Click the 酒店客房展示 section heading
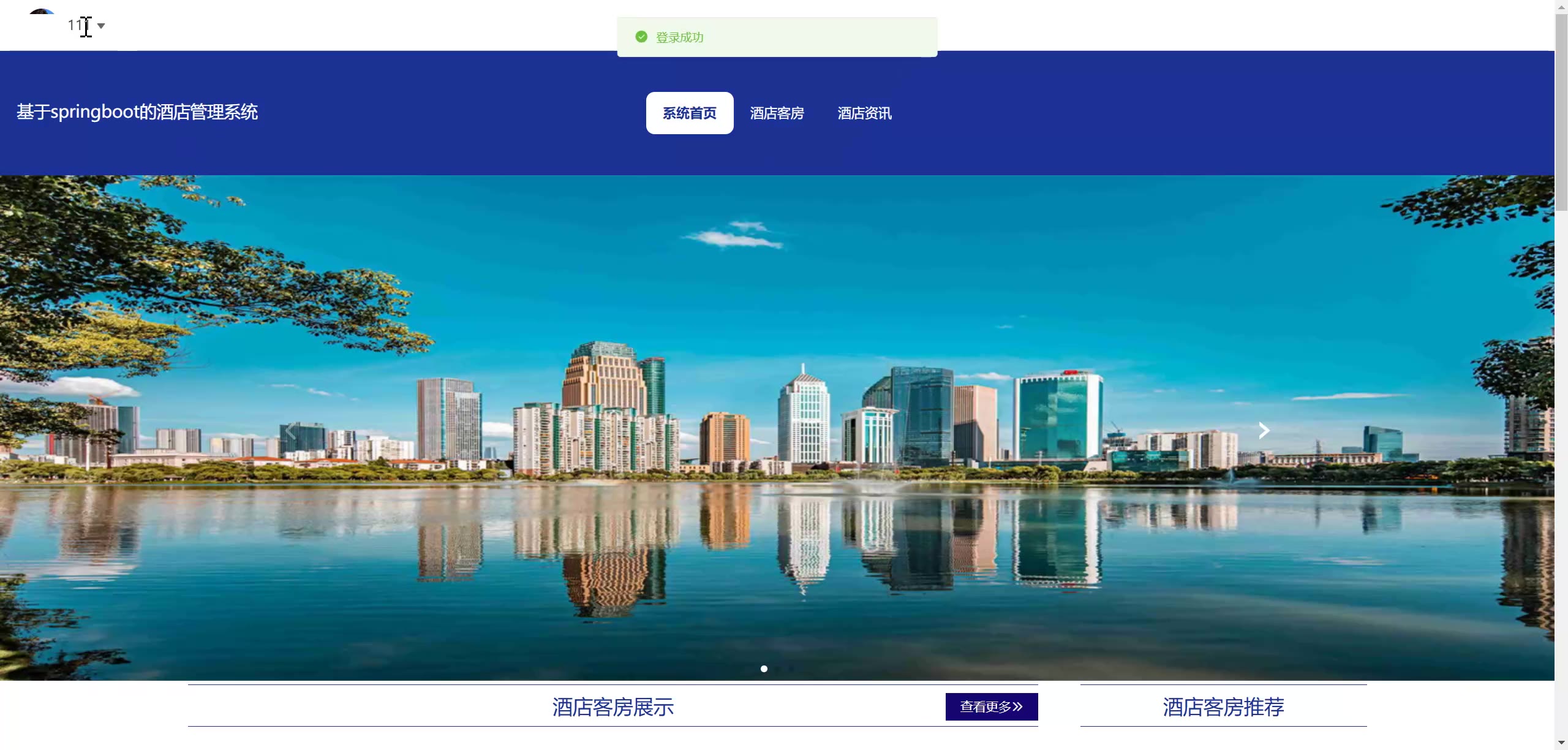Image resolution: width=1568 pixels, height=750 pixels. [x=612, y=706]
